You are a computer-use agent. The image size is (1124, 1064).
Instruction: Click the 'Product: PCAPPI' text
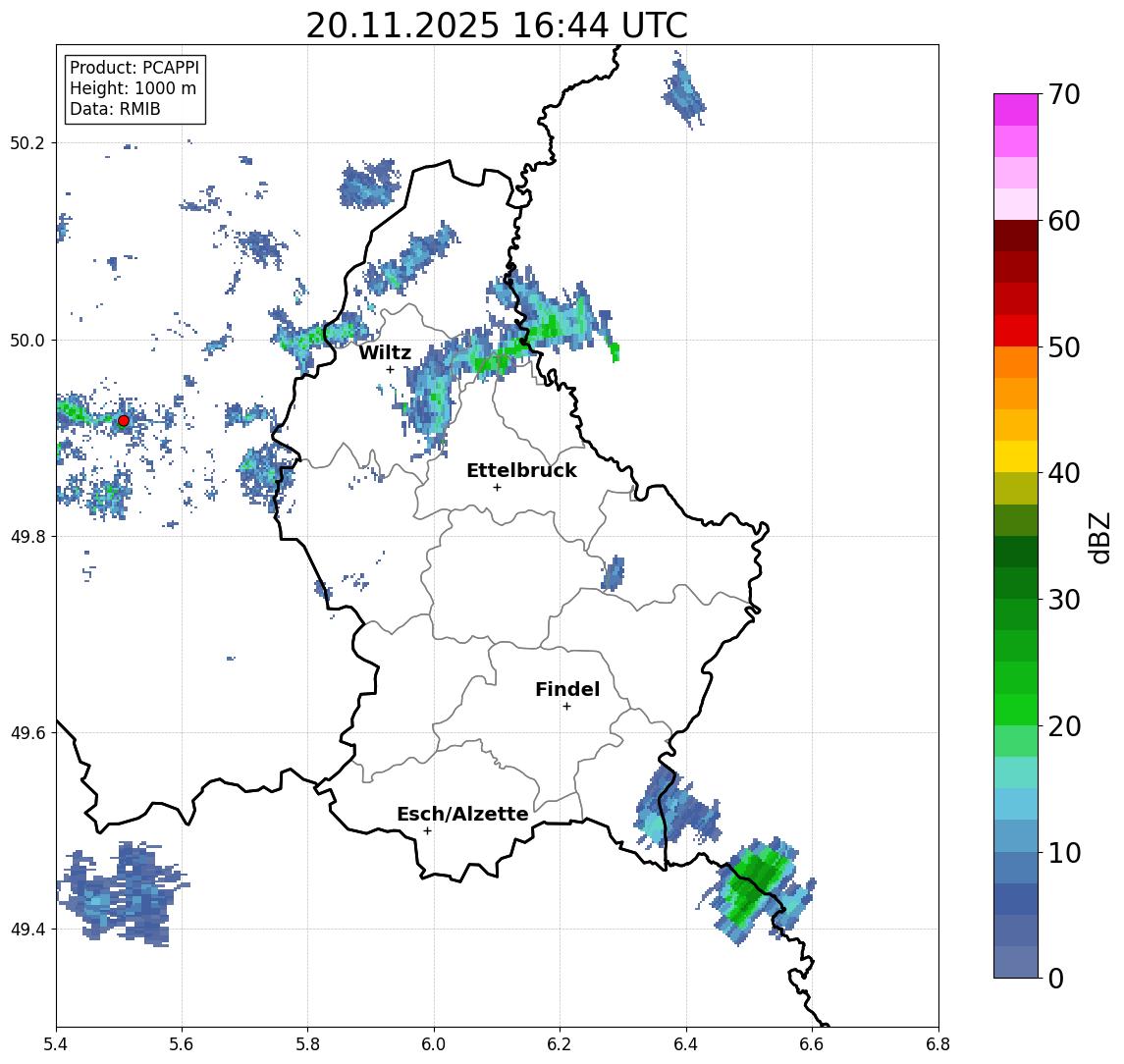pyautogui.click(x=134, y=68)
